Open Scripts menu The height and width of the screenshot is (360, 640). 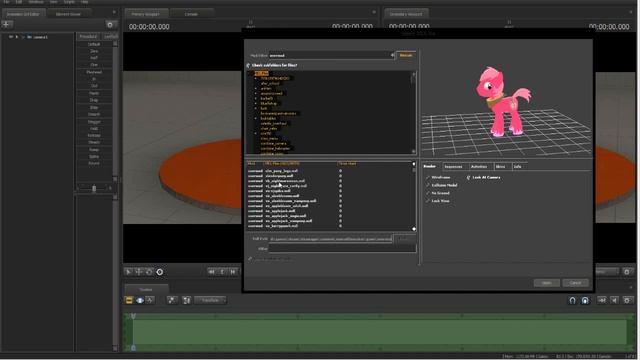coord(69,2)
